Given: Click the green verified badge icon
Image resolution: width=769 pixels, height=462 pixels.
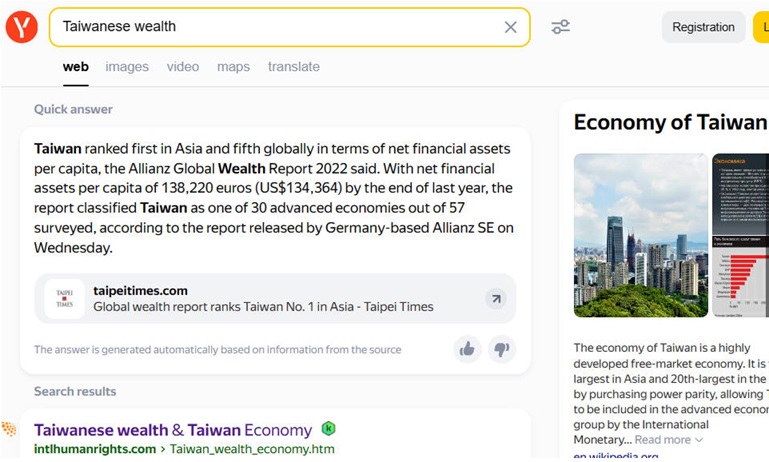Looking at the screenshot, I should (328, 429).
